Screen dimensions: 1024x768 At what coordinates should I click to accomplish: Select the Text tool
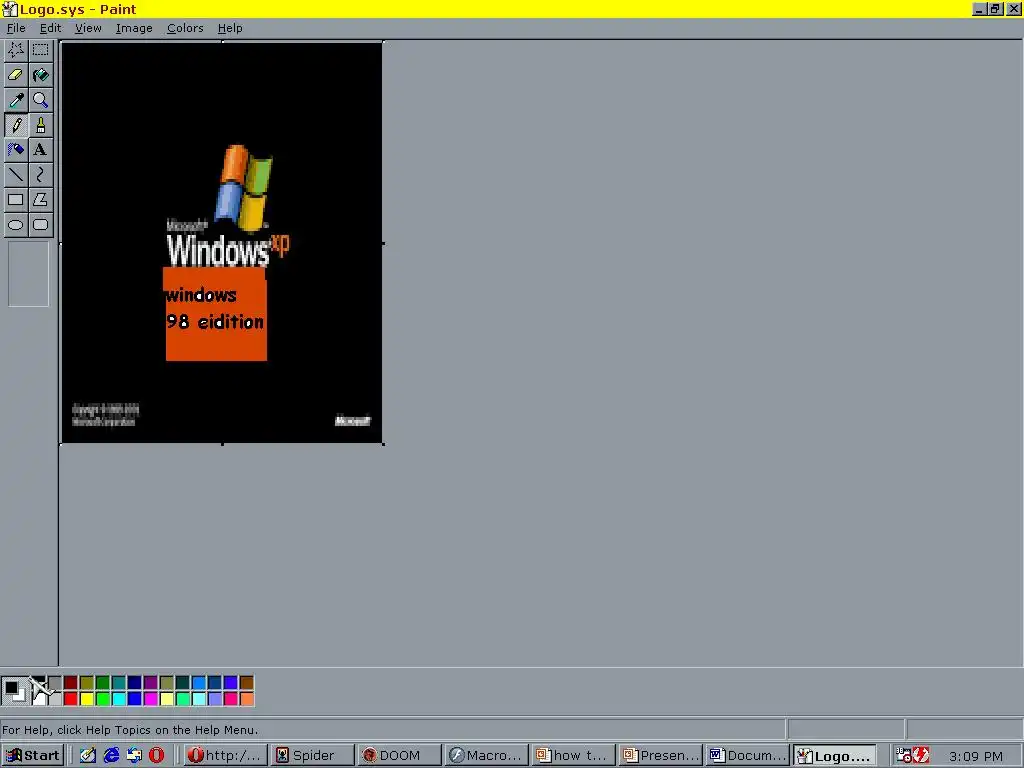tap(40, 150)
